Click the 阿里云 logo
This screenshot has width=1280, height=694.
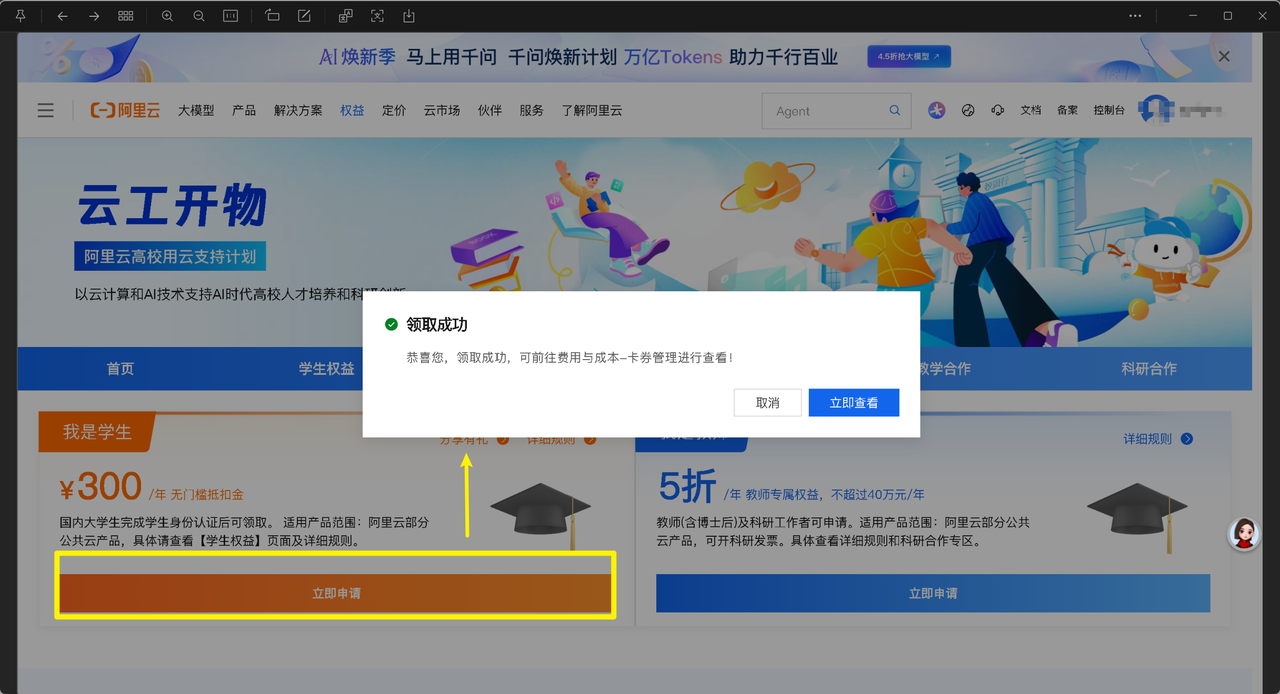tap(125, 110)
